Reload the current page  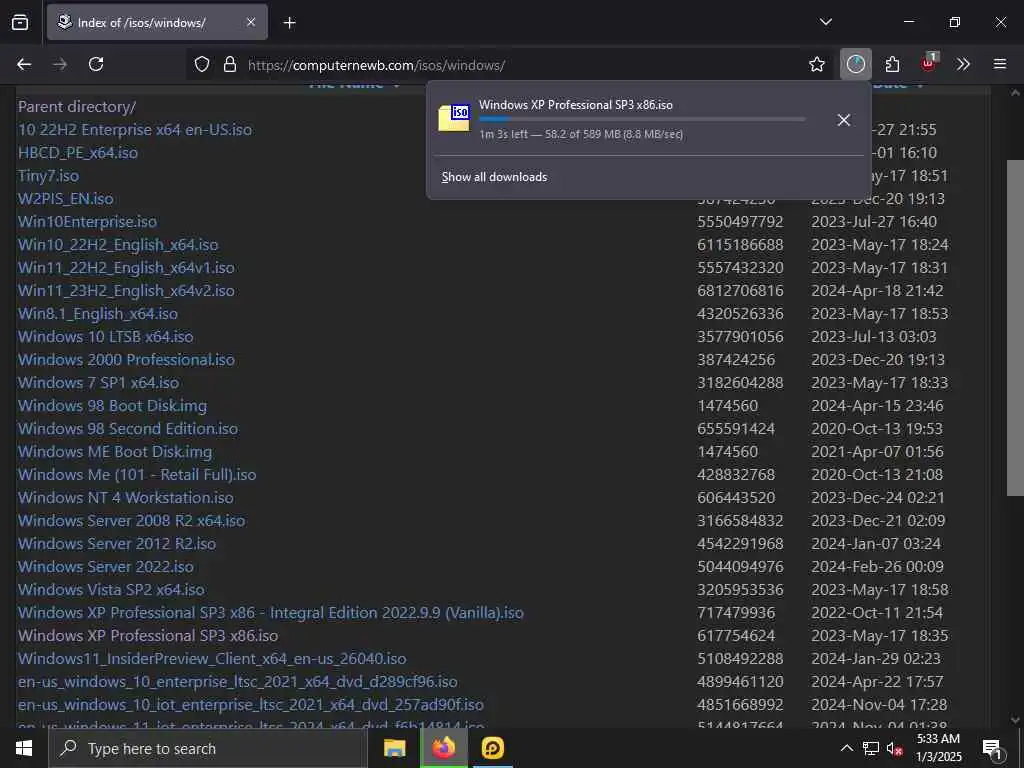pos(96,64)
